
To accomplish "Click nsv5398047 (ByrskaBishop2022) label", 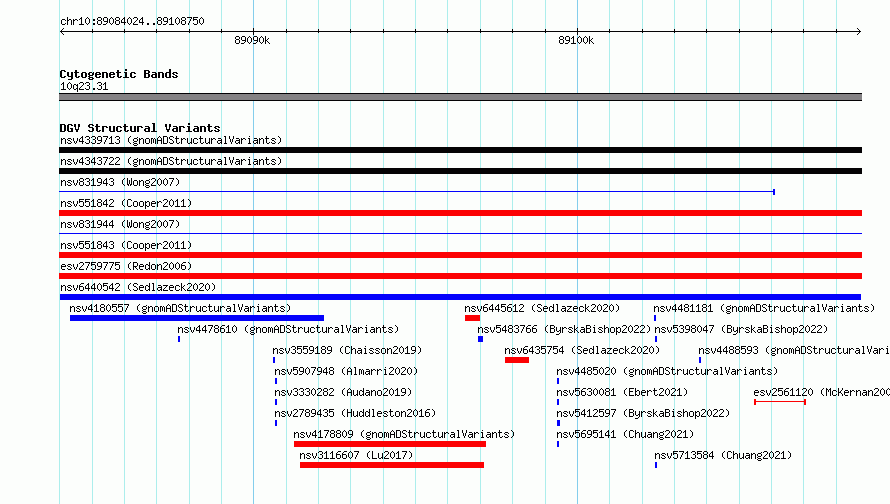I will (741, 329).
